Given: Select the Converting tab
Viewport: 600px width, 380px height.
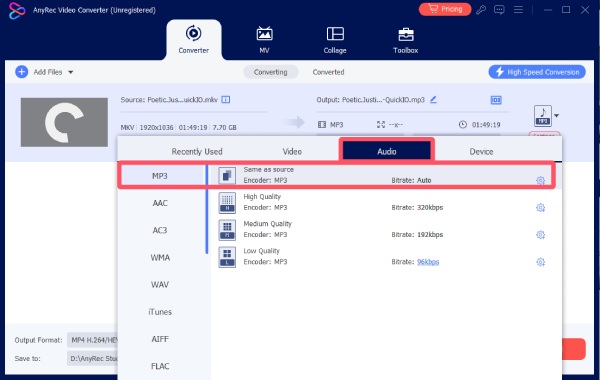Looking at the screenshot, I should (271, 72).
